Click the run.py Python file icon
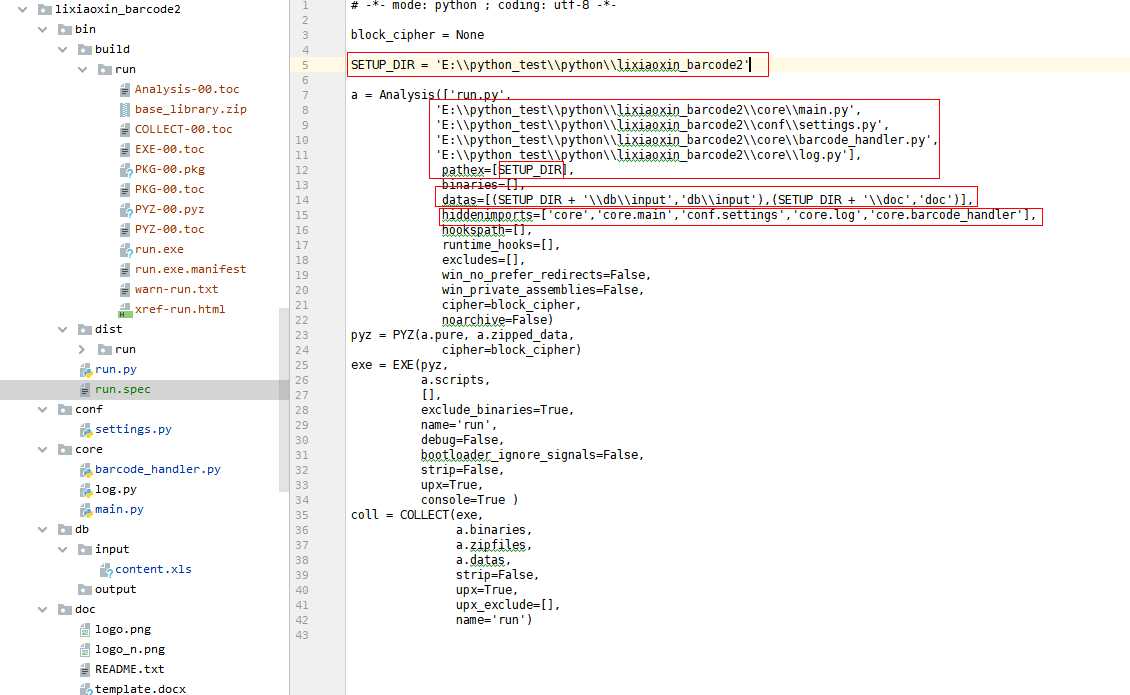 coord(86,370)
